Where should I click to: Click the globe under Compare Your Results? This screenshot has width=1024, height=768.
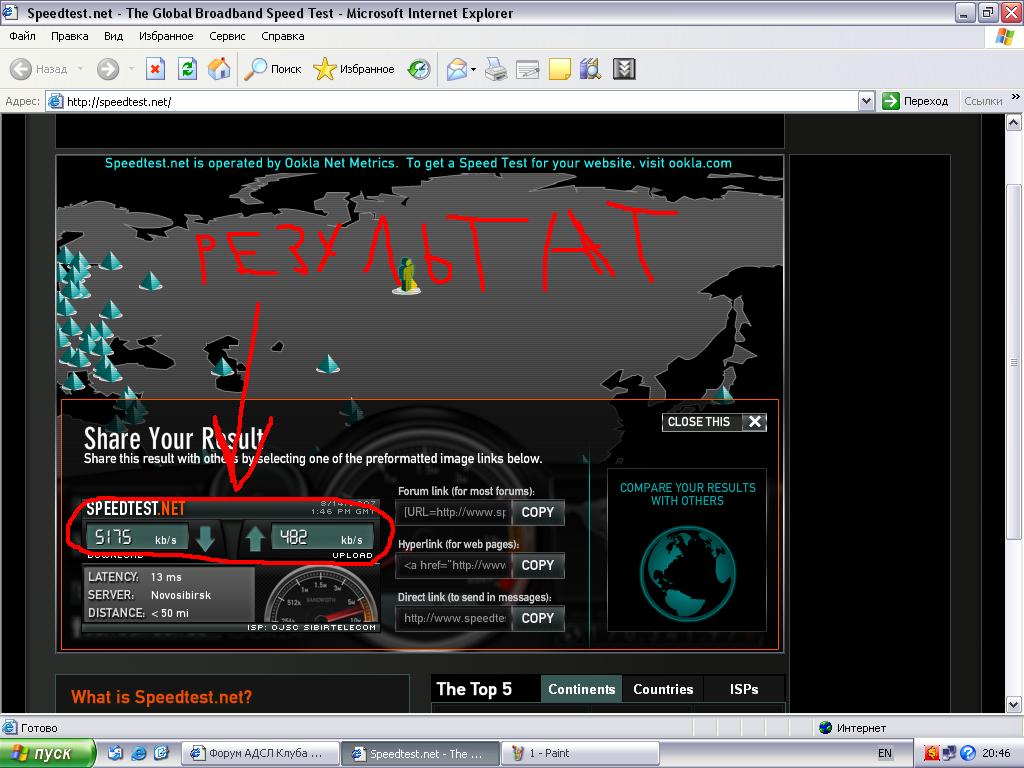tap(687, 573)
